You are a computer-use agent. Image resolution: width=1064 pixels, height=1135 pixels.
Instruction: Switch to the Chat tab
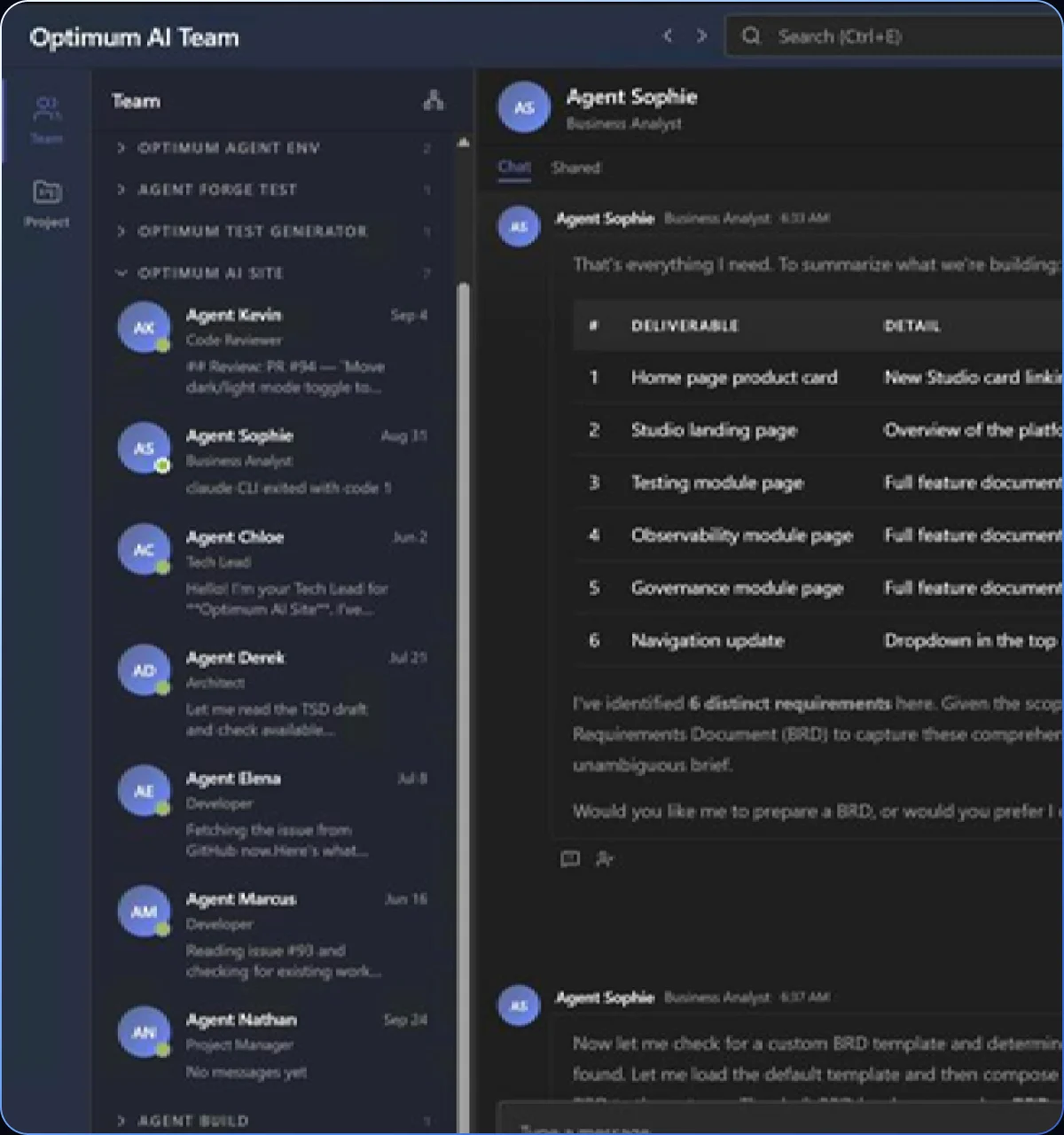point(514,167)
